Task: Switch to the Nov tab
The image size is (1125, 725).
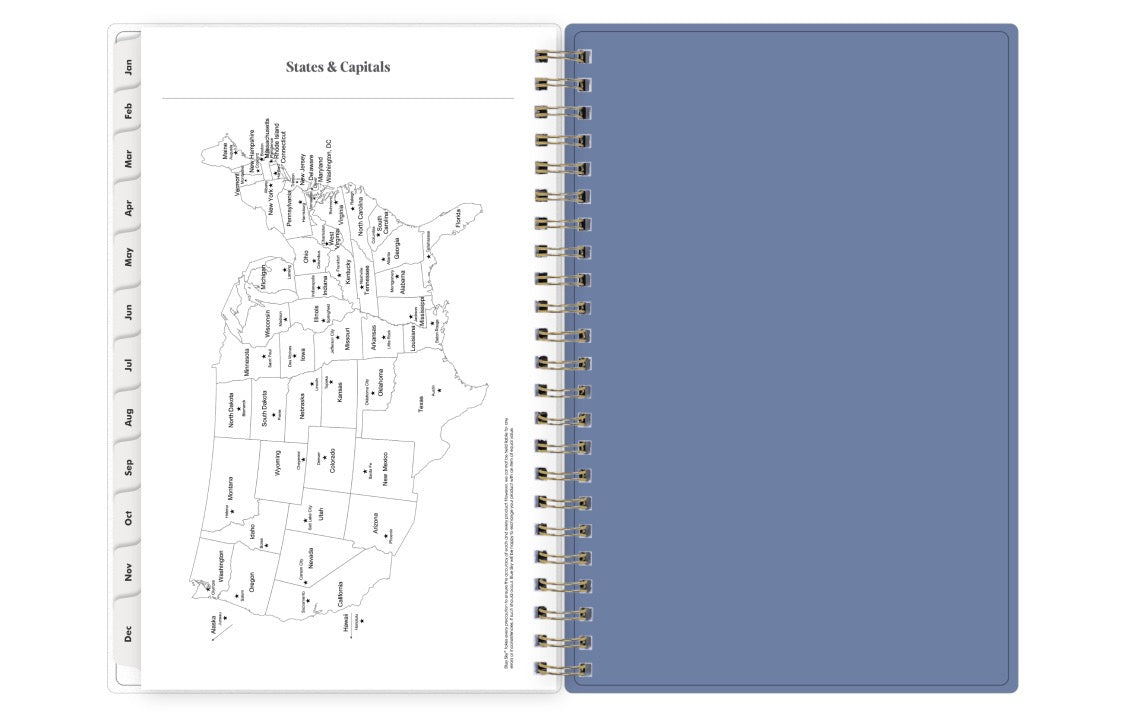Action: pyautogui.click(x=128, y=572)
